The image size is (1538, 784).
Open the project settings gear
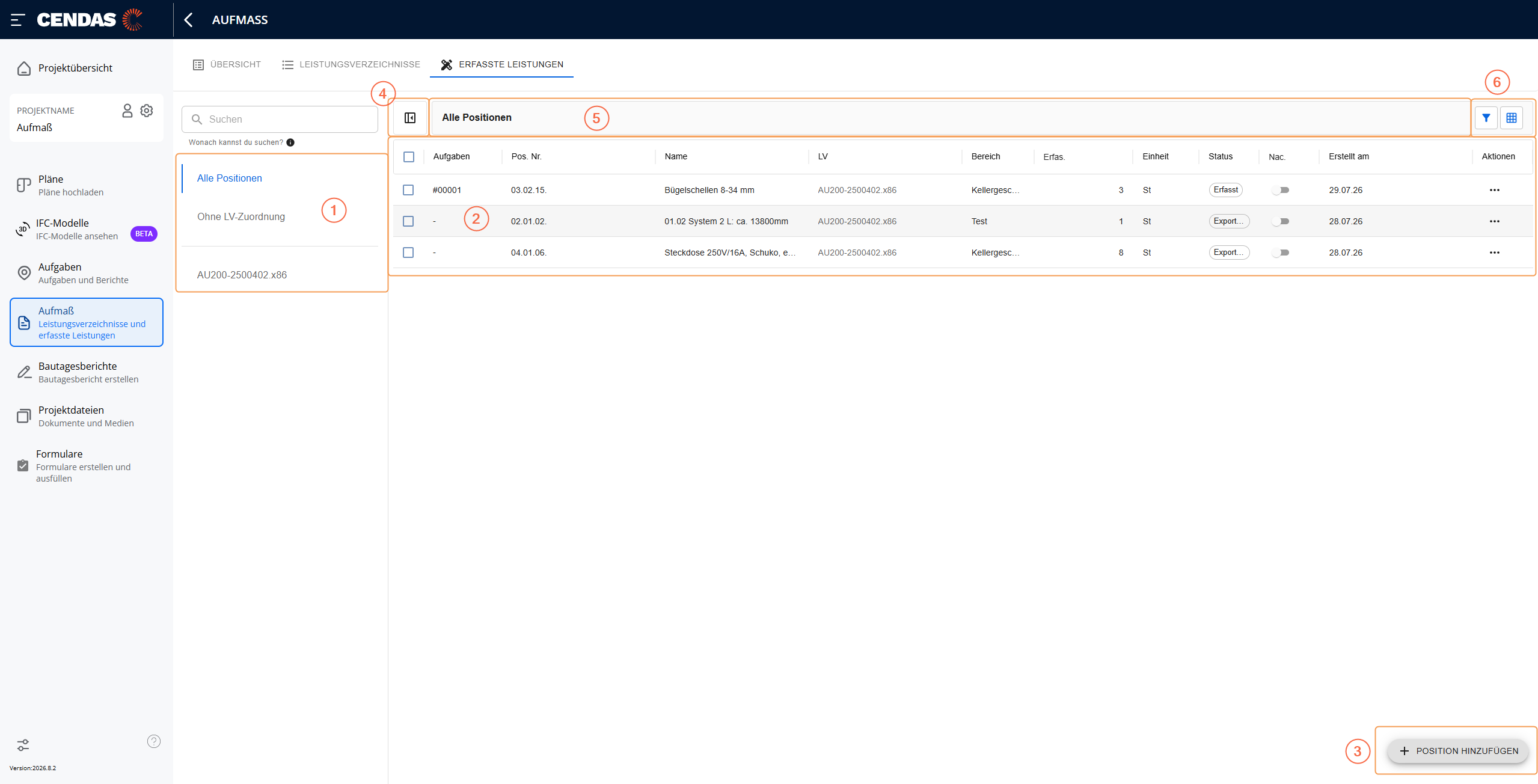147,111
